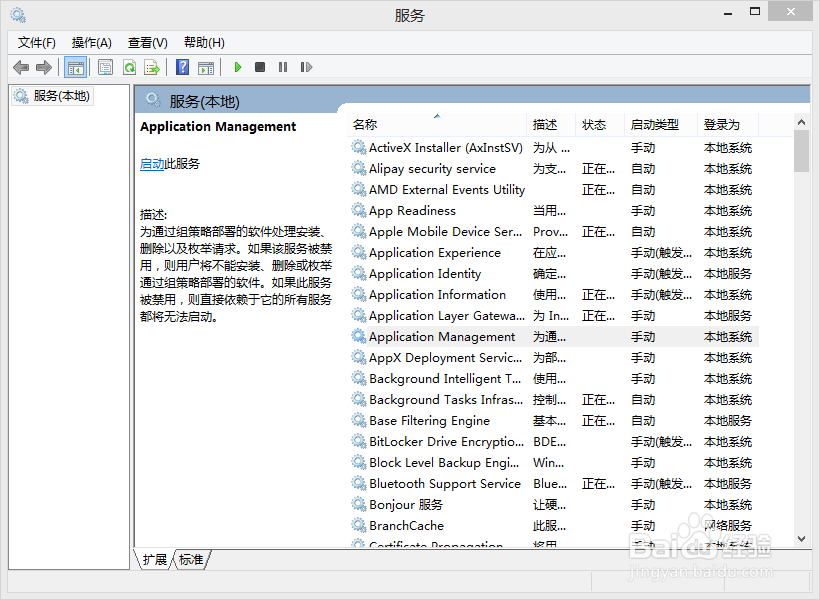
Task: Select Background Intelligent T... service
Action: tap(553, 378)
